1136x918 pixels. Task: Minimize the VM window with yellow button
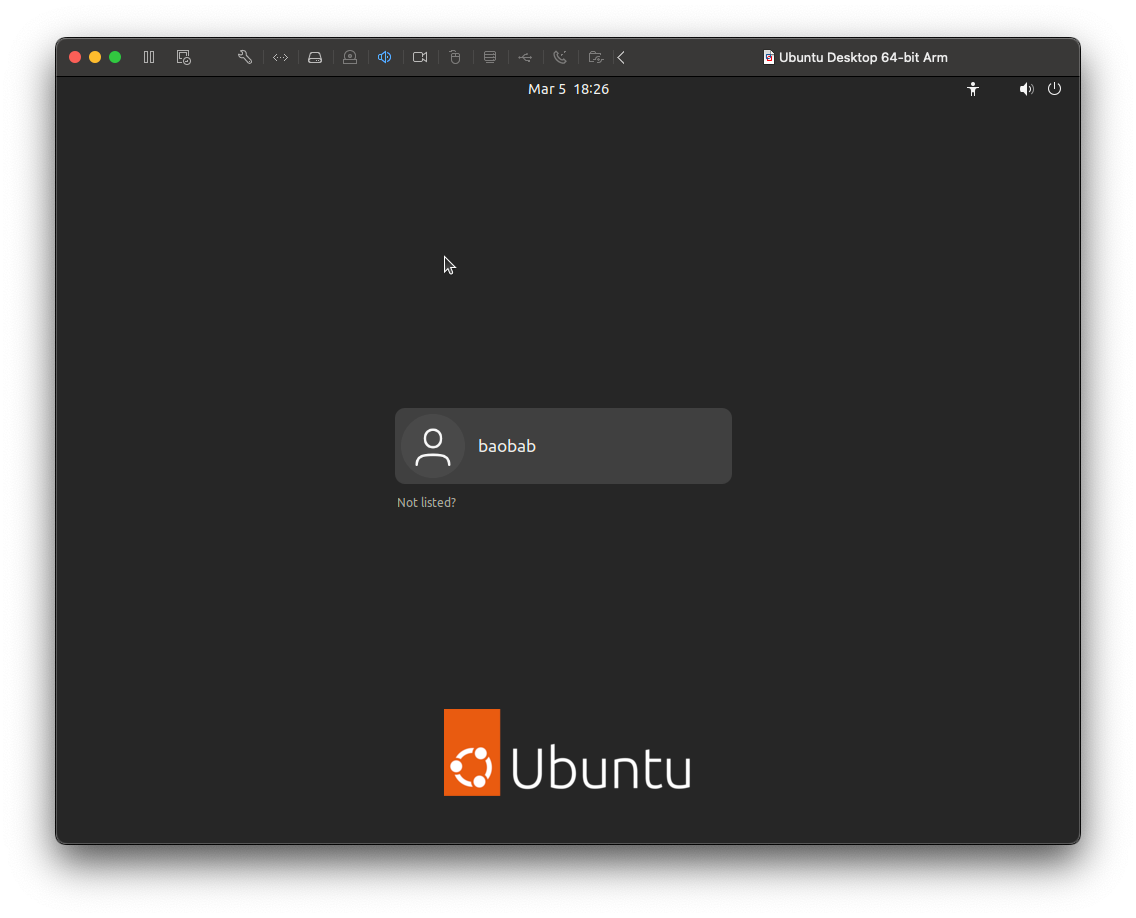95,57
